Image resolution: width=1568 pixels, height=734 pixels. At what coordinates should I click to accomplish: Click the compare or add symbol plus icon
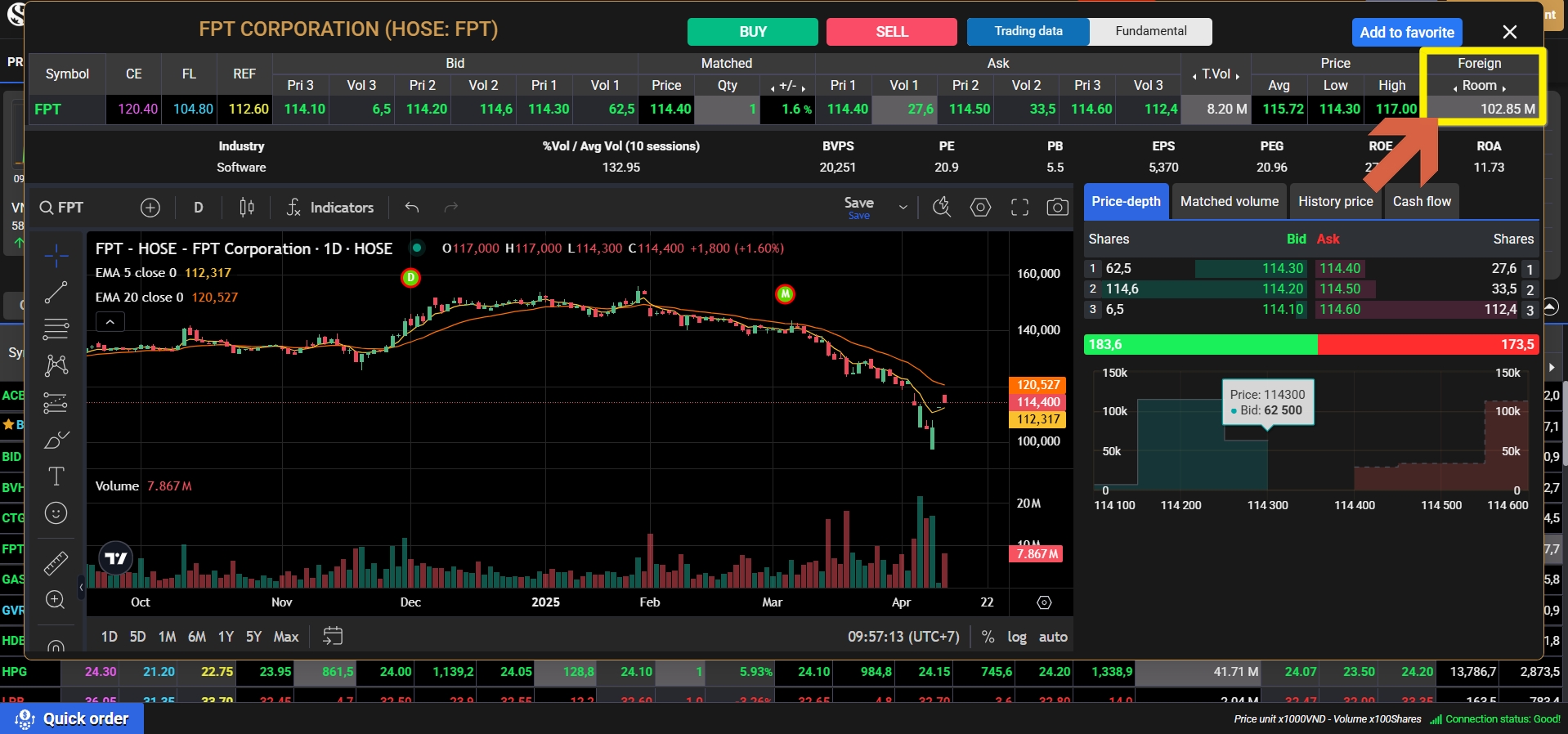[150, 208]
